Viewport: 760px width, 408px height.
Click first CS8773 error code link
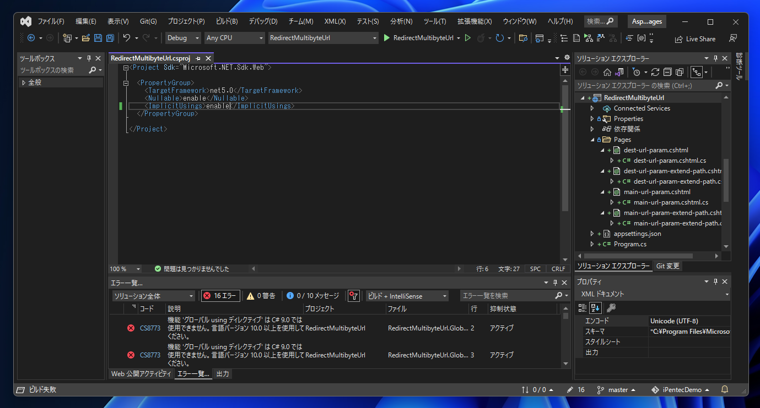coord(150,328)
